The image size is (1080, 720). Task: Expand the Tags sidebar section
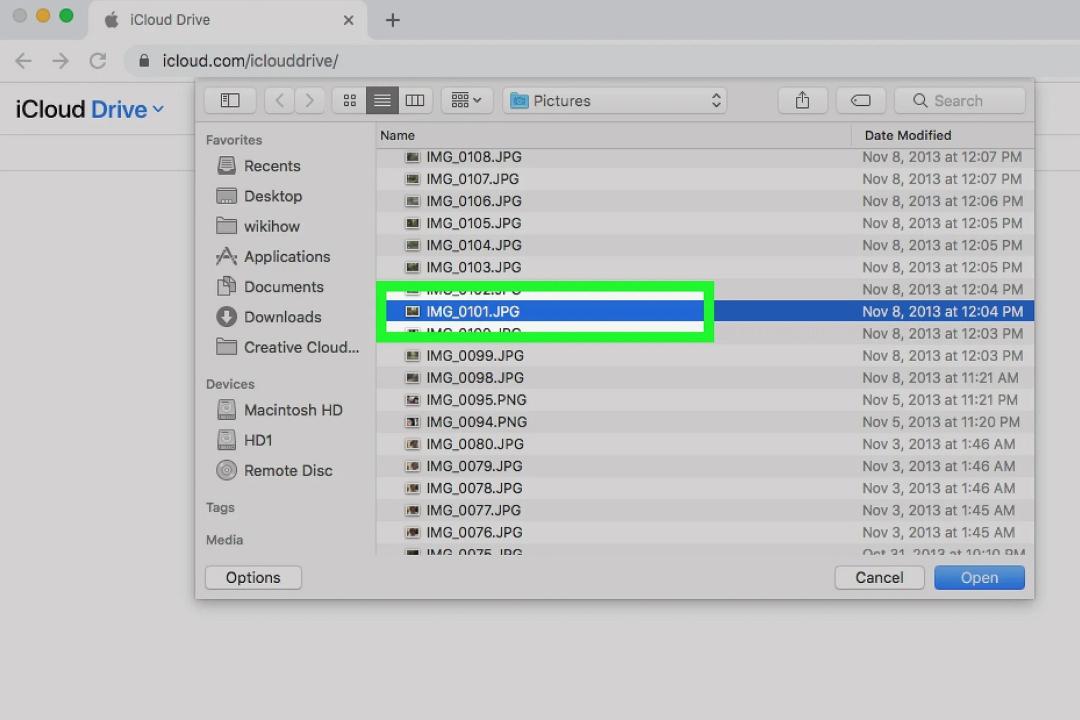pyautogui.click(x=220, y=508)
